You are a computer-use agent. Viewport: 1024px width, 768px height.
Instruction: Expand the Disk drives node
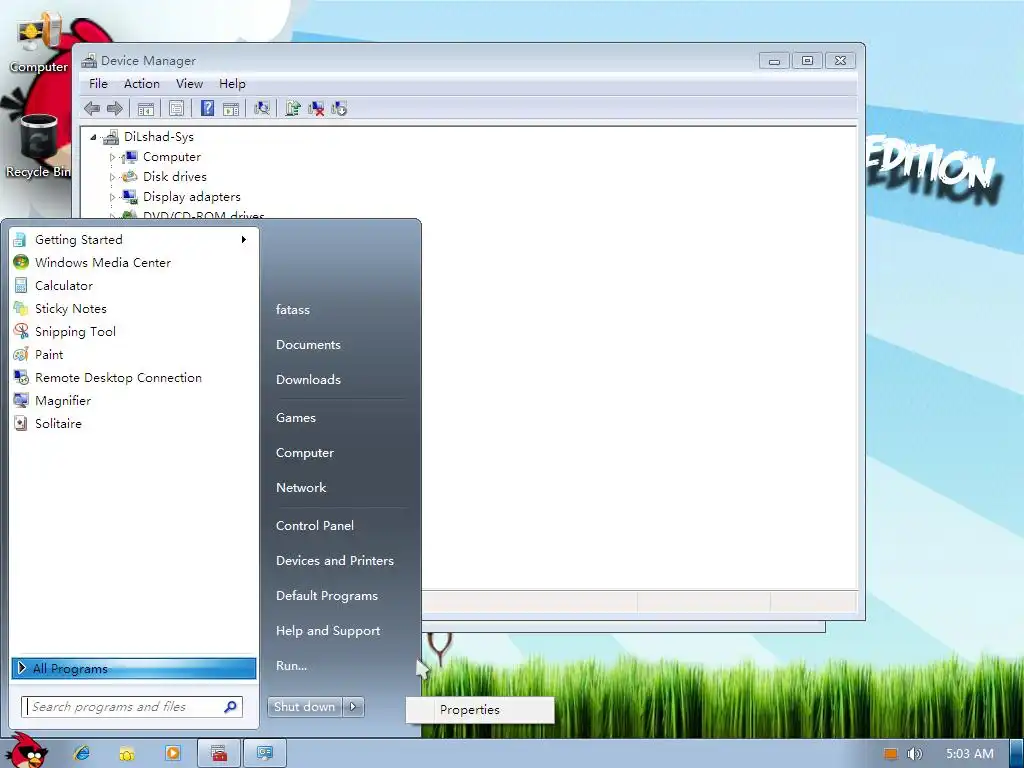tap(112, 177)
